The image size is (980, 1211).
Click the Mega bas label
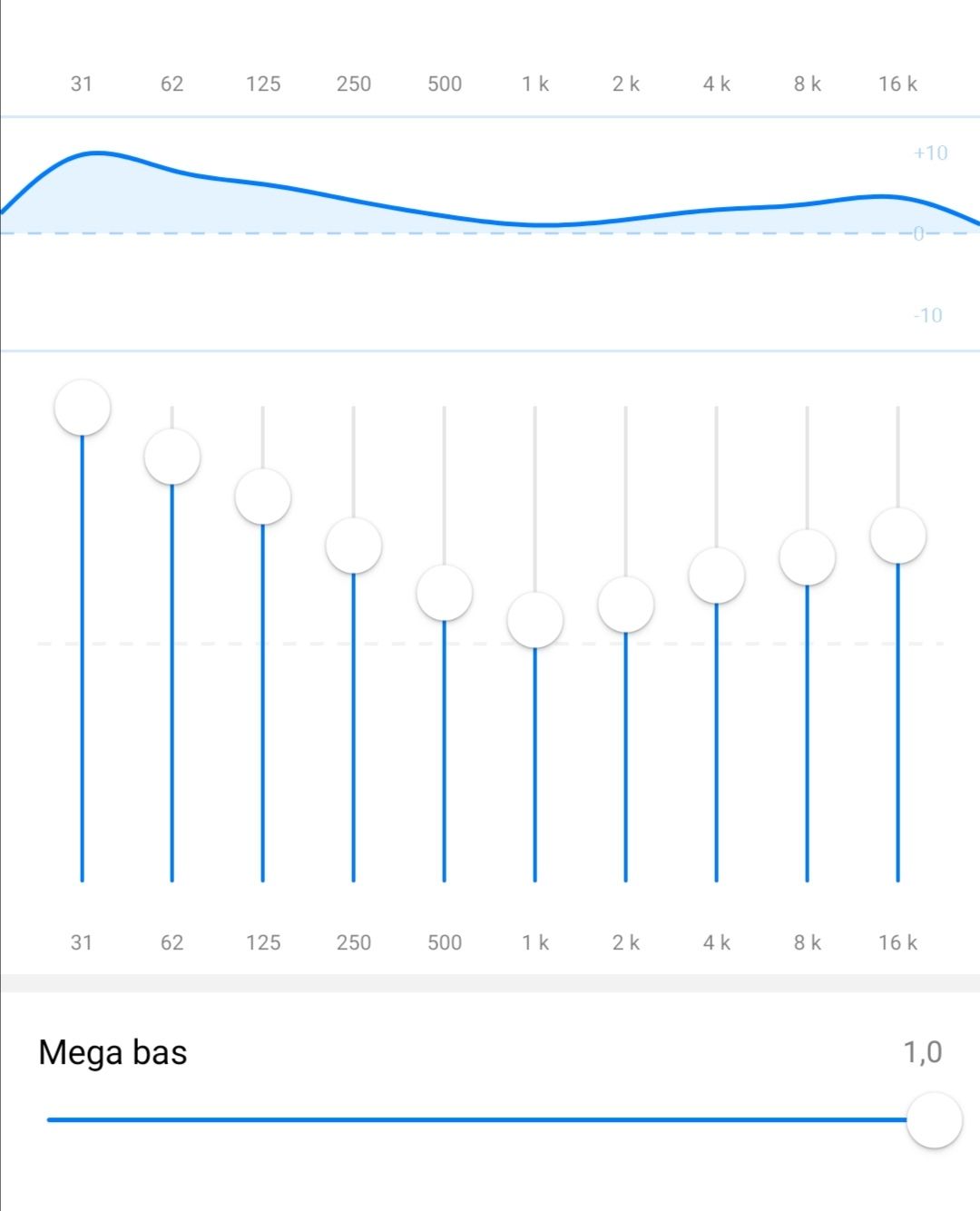pyautogui.click(x=113, y=1052)
